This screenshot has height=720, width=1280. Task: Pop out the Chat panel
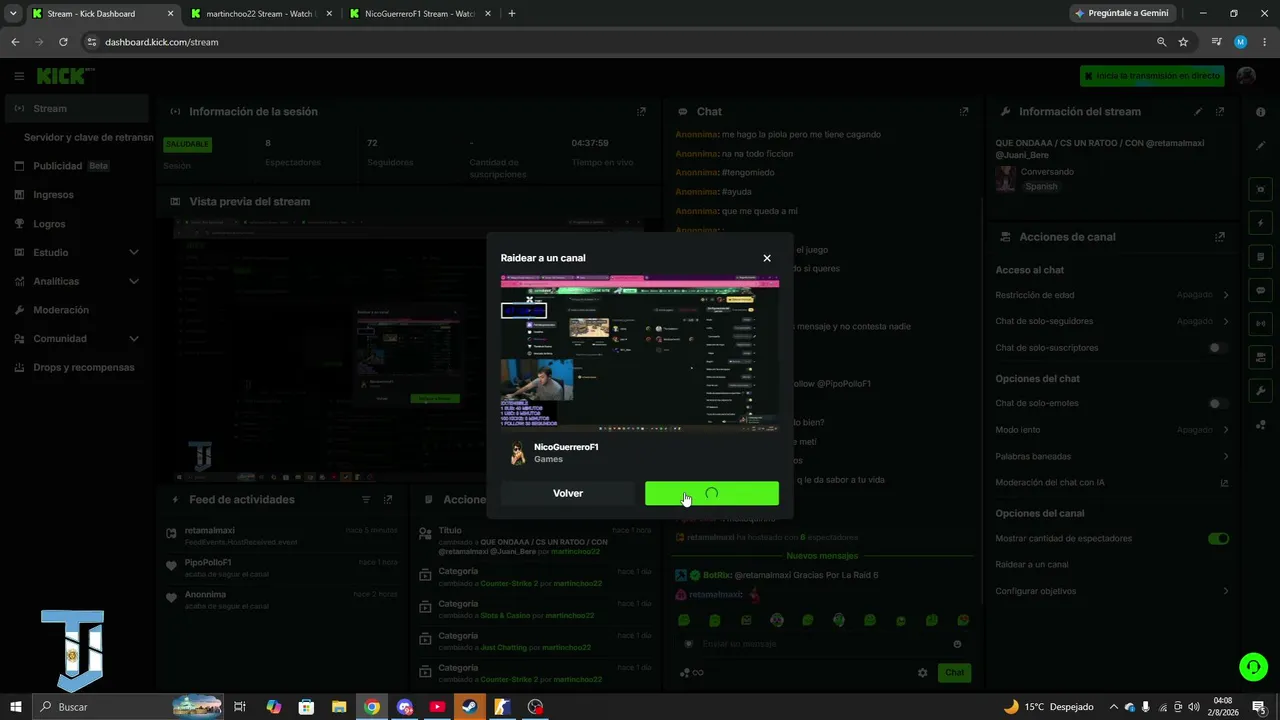pos(964,111)
